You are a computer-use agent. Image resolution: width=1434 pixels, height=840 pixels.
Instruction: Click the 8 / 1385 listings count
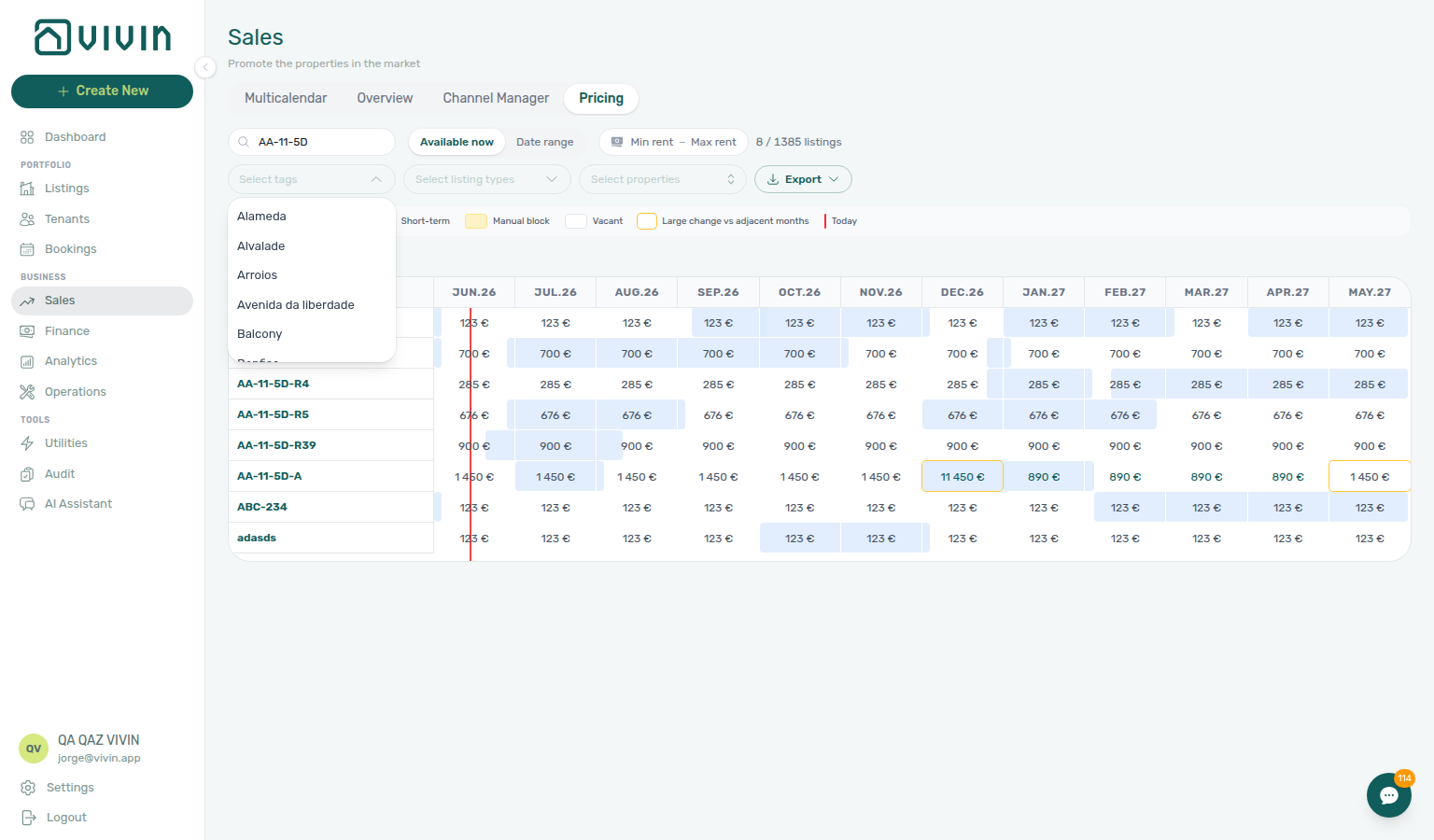(x=798, y=142)
